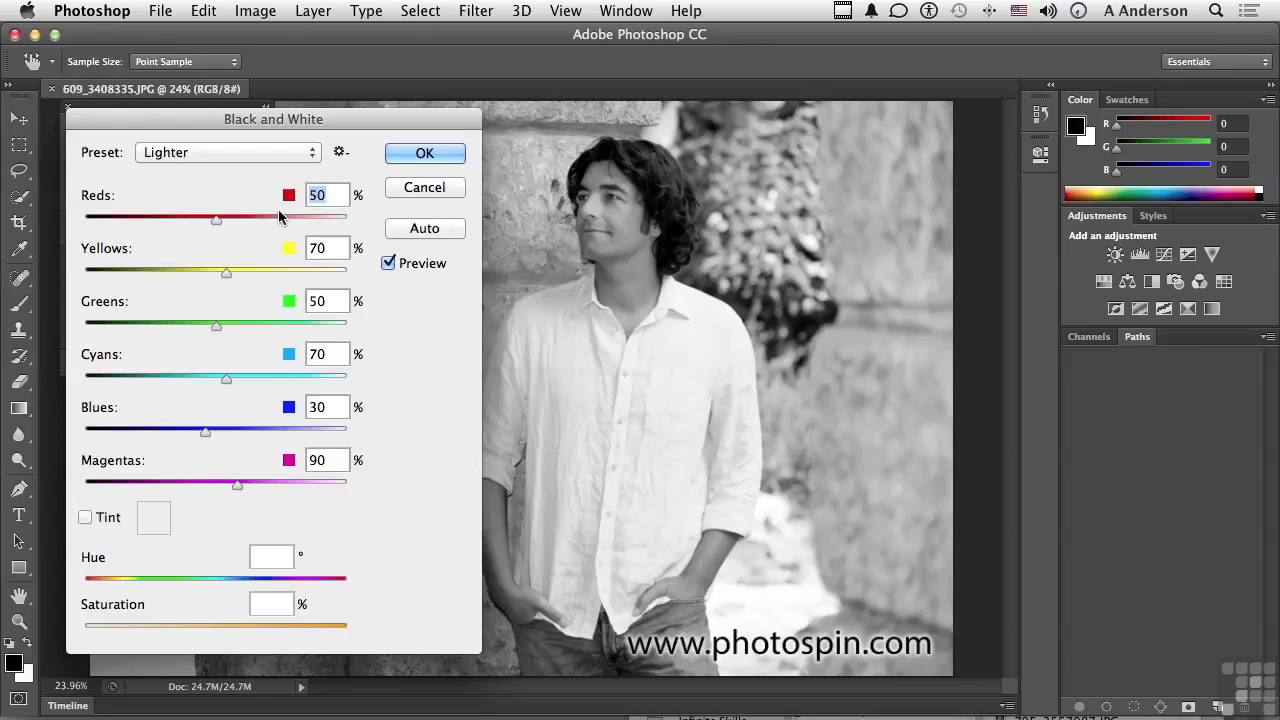This screenshot has height=720, width=1280.
Task: Open the Sample Size dropdown
Action: [186, 62]
